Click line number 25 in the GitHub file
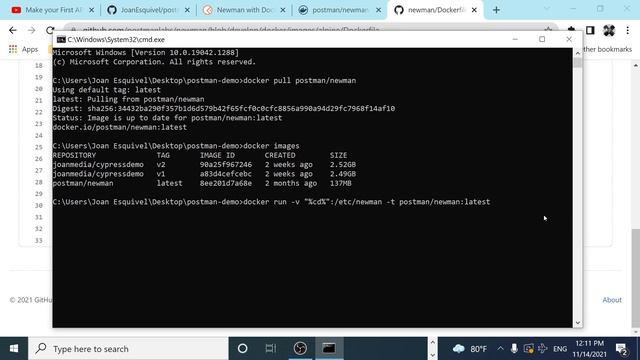The width and height of the screenshot is (640, 360). point(39,147)
